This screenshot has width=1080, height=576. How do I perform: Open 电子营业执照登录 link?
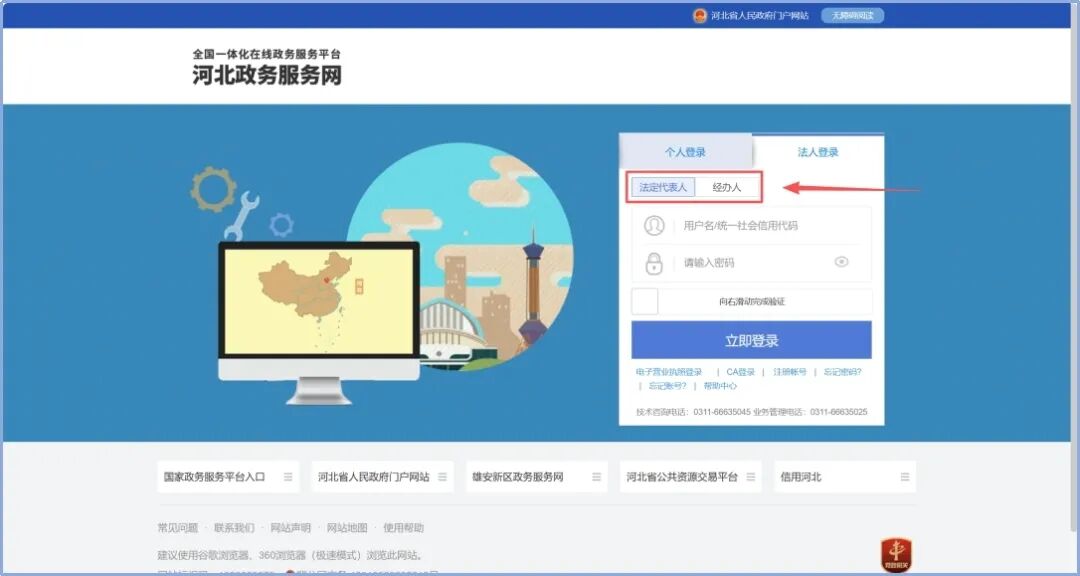click(x=669, y=372)
